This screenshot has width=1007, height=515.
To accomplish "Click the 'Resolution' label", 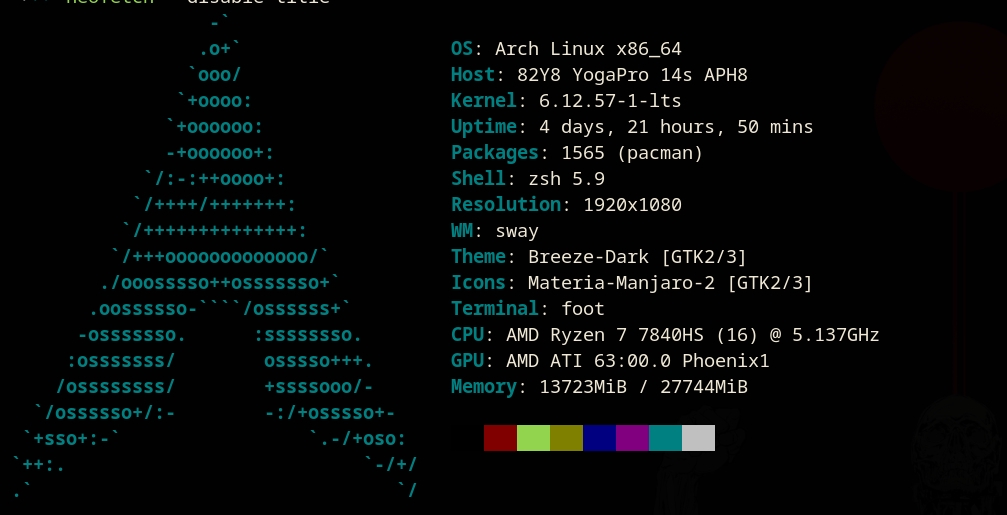I will [x=506, y=205].
